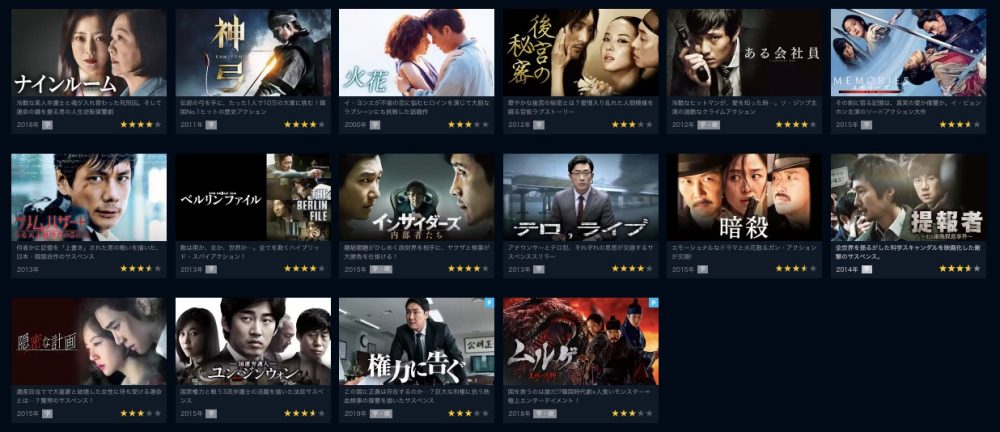Open the ユン・ジンウォン poster
Screen dimensions: 1000x432
coord(253,341)
